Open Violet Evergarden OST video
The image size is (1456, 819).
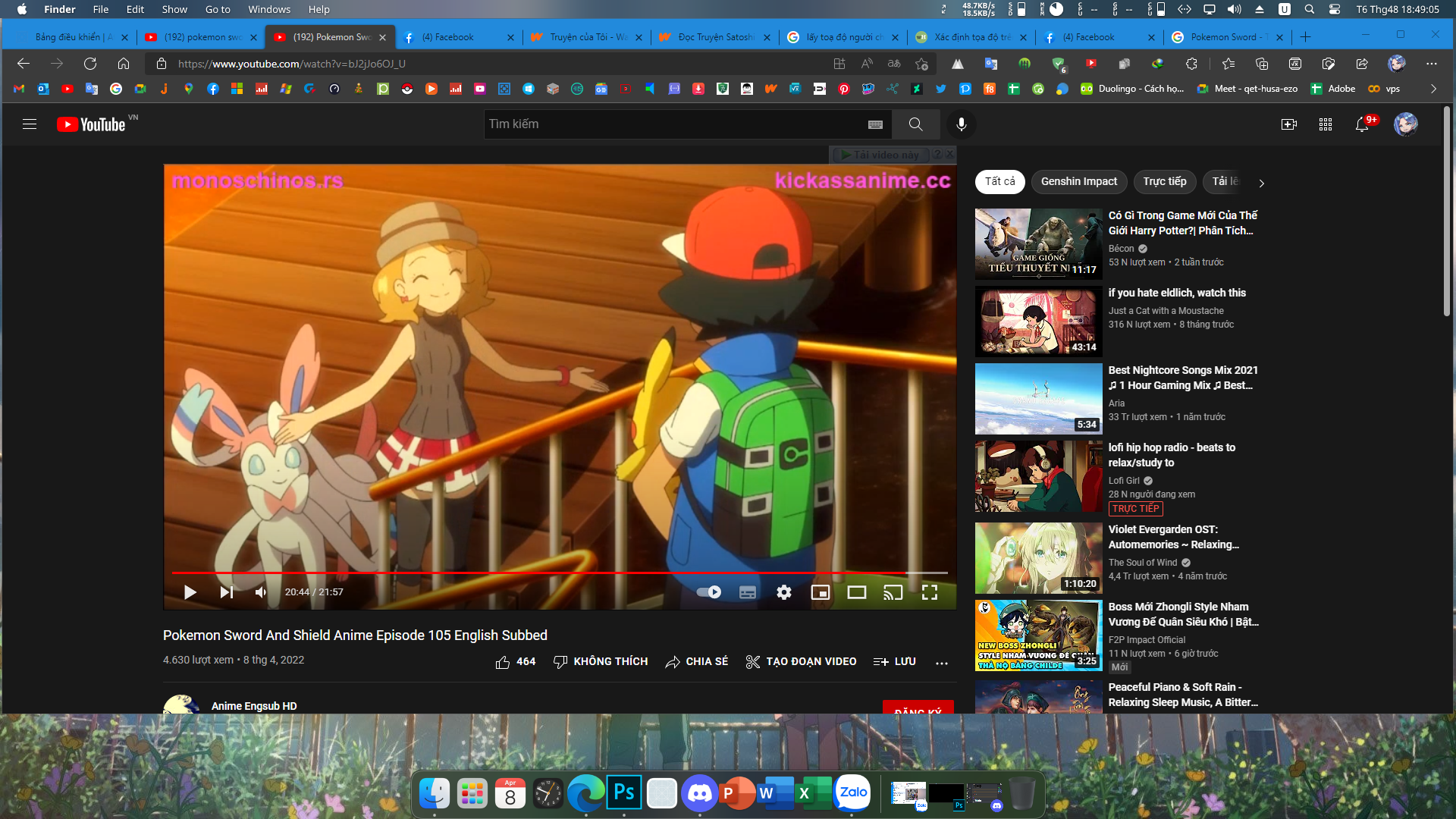[1039, 558]
